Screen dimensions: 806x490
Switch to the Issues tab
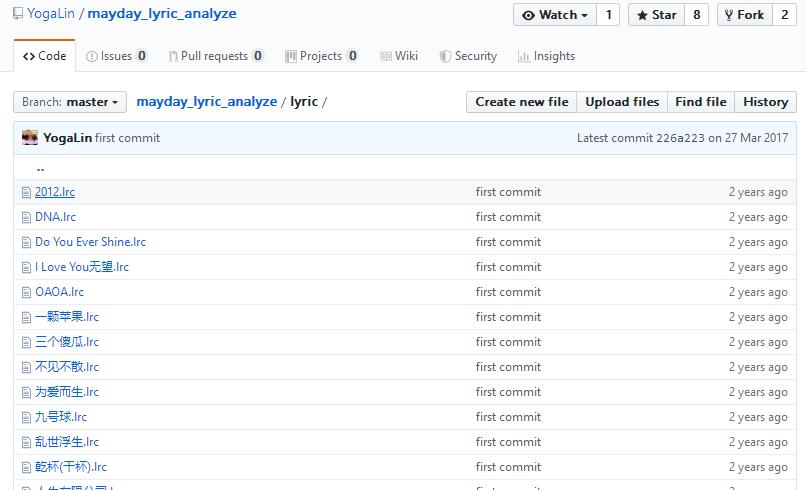pos(116,56)
